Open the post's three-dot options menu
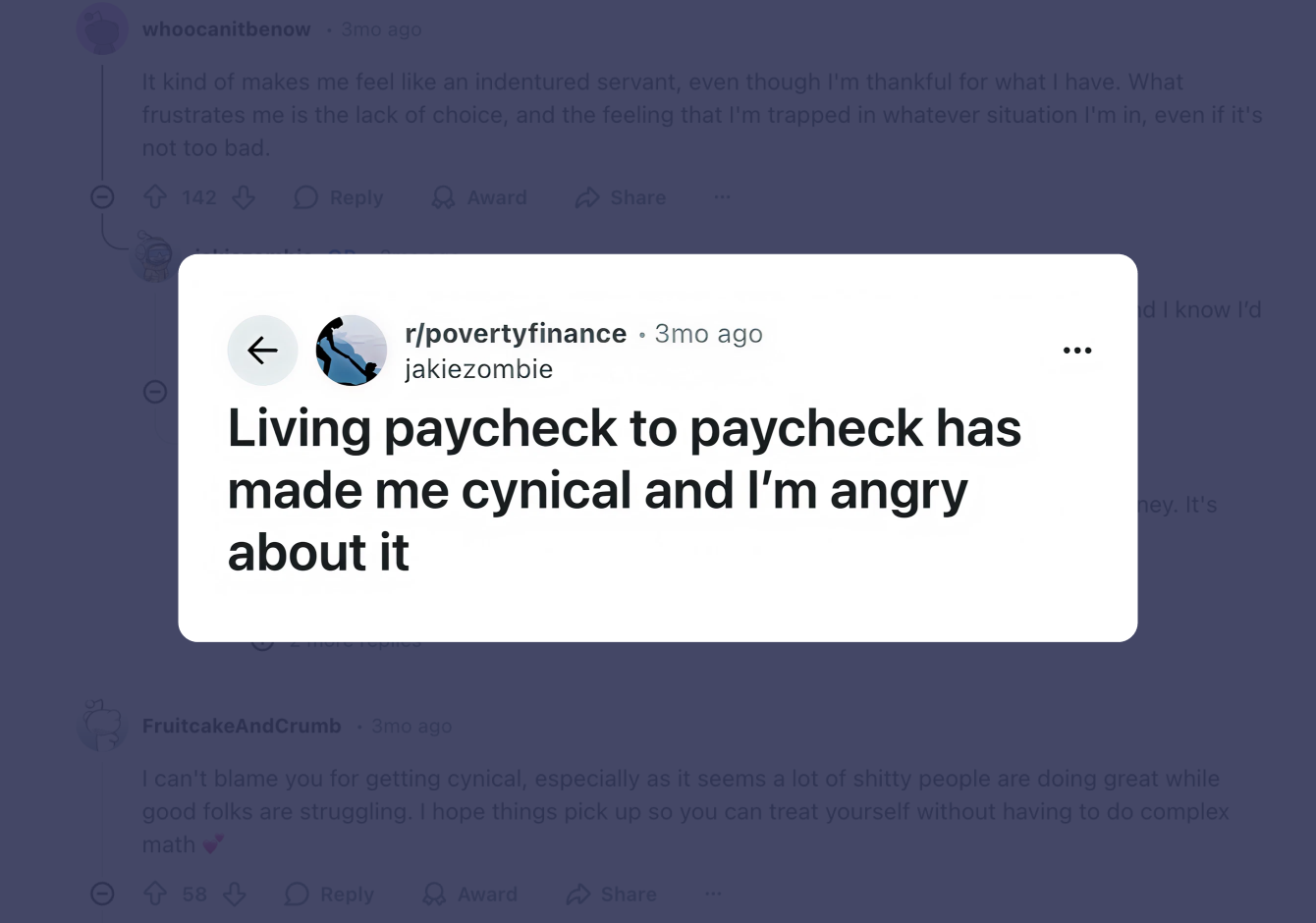Screen dimensions: 1316x923 [x=1077, y=351]
